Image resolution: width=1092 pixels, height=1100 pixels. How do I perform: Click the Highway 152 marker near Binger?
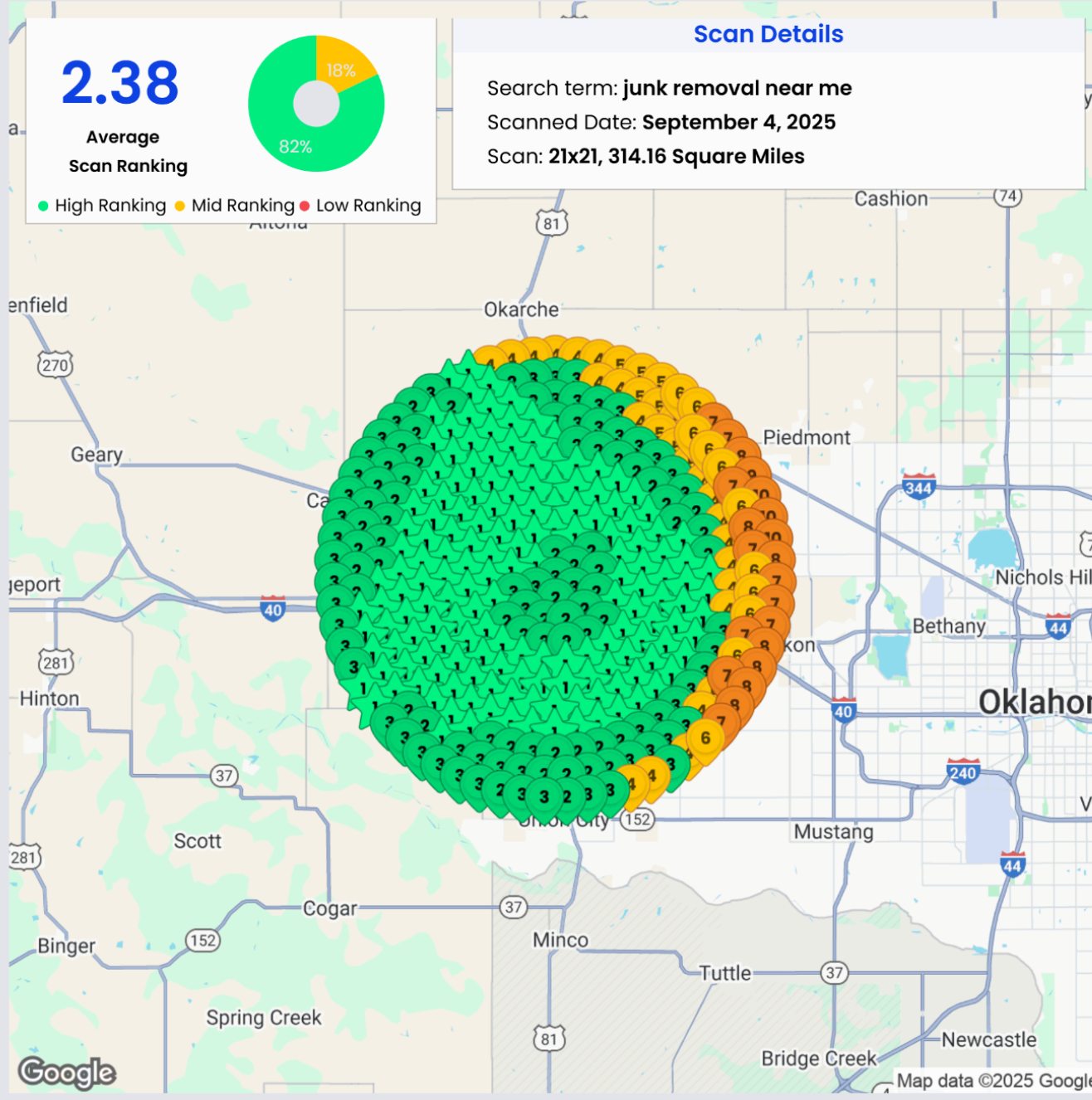coord(202,941)
